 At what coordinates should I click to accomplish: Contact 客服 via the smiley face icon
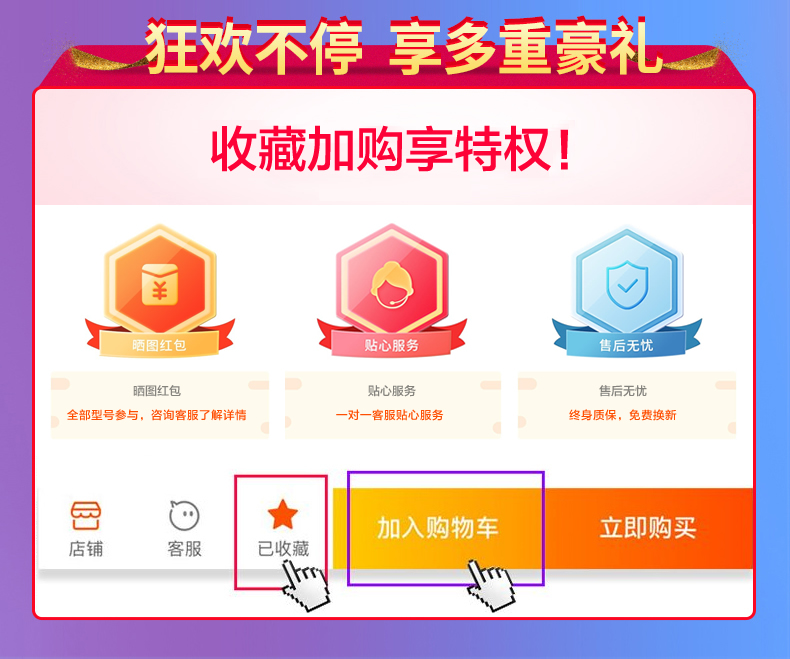tap(184, 515)
